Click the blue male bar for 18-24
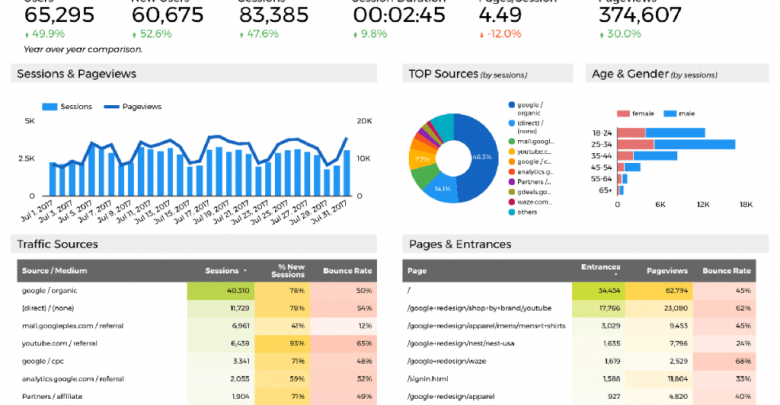 (675, 133)
